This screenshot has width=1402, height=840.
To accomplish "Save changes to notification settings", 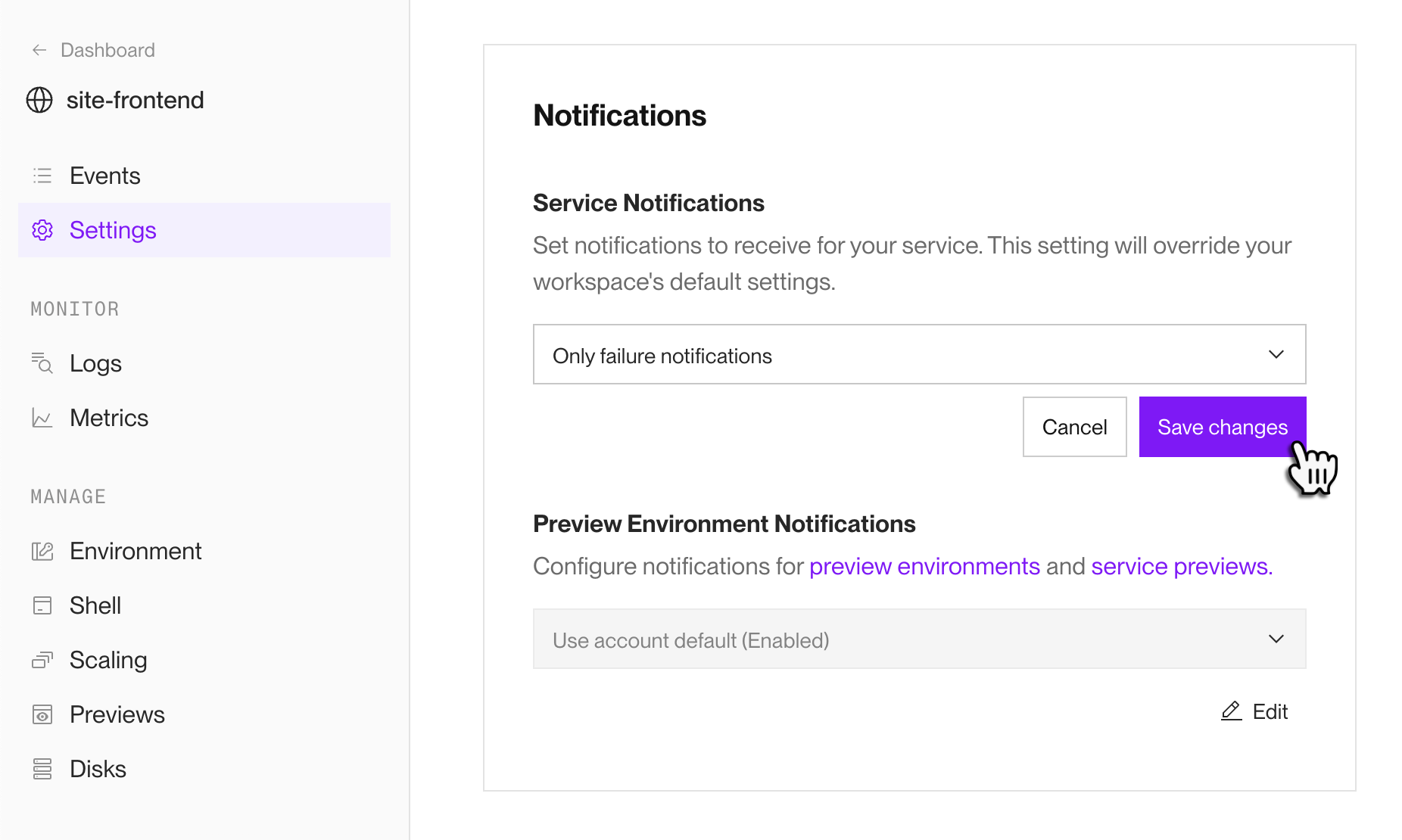I will [x=1222, y=426].
